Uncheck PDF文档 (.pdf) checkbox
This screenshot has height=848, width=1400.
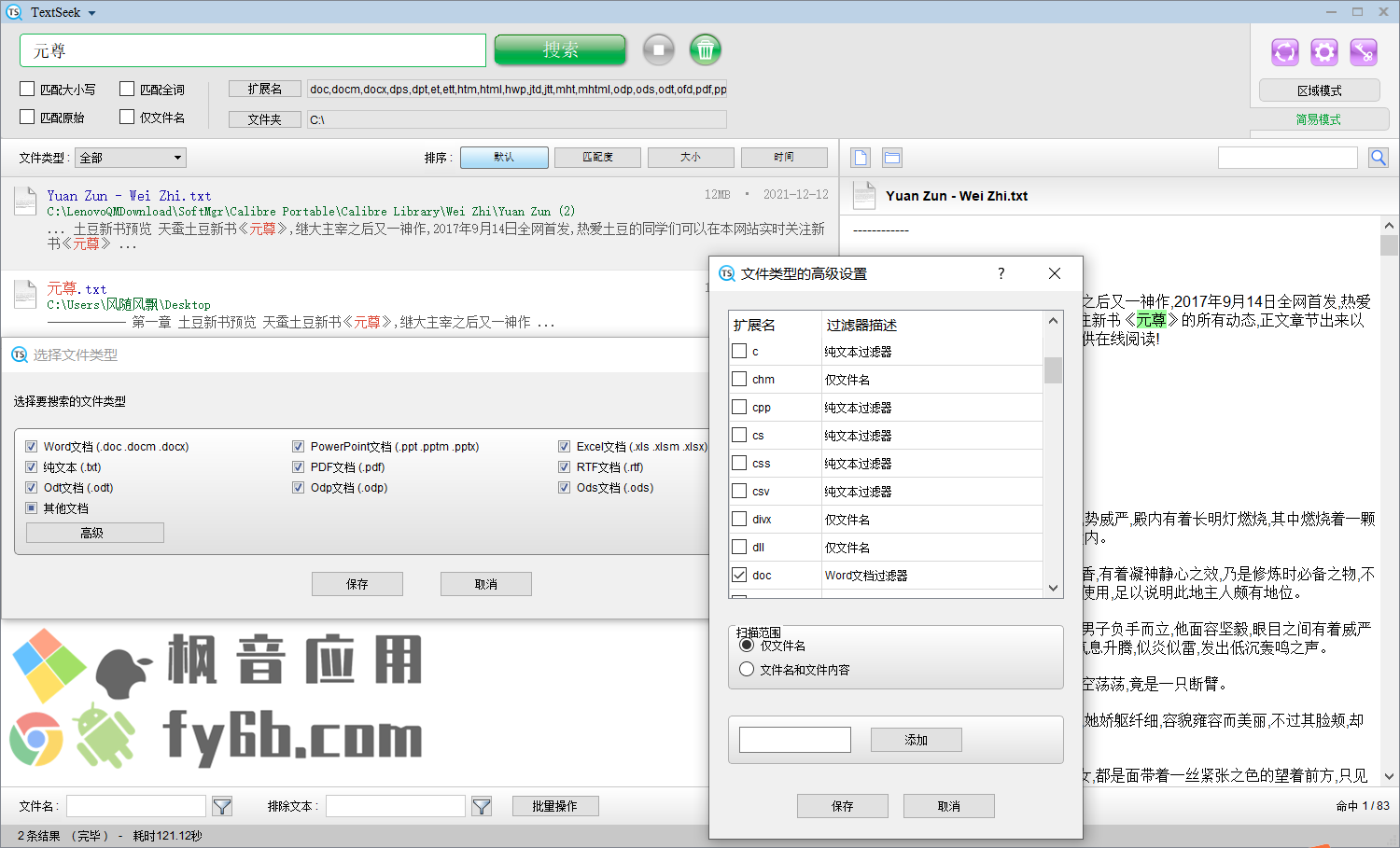pos(299,467)
